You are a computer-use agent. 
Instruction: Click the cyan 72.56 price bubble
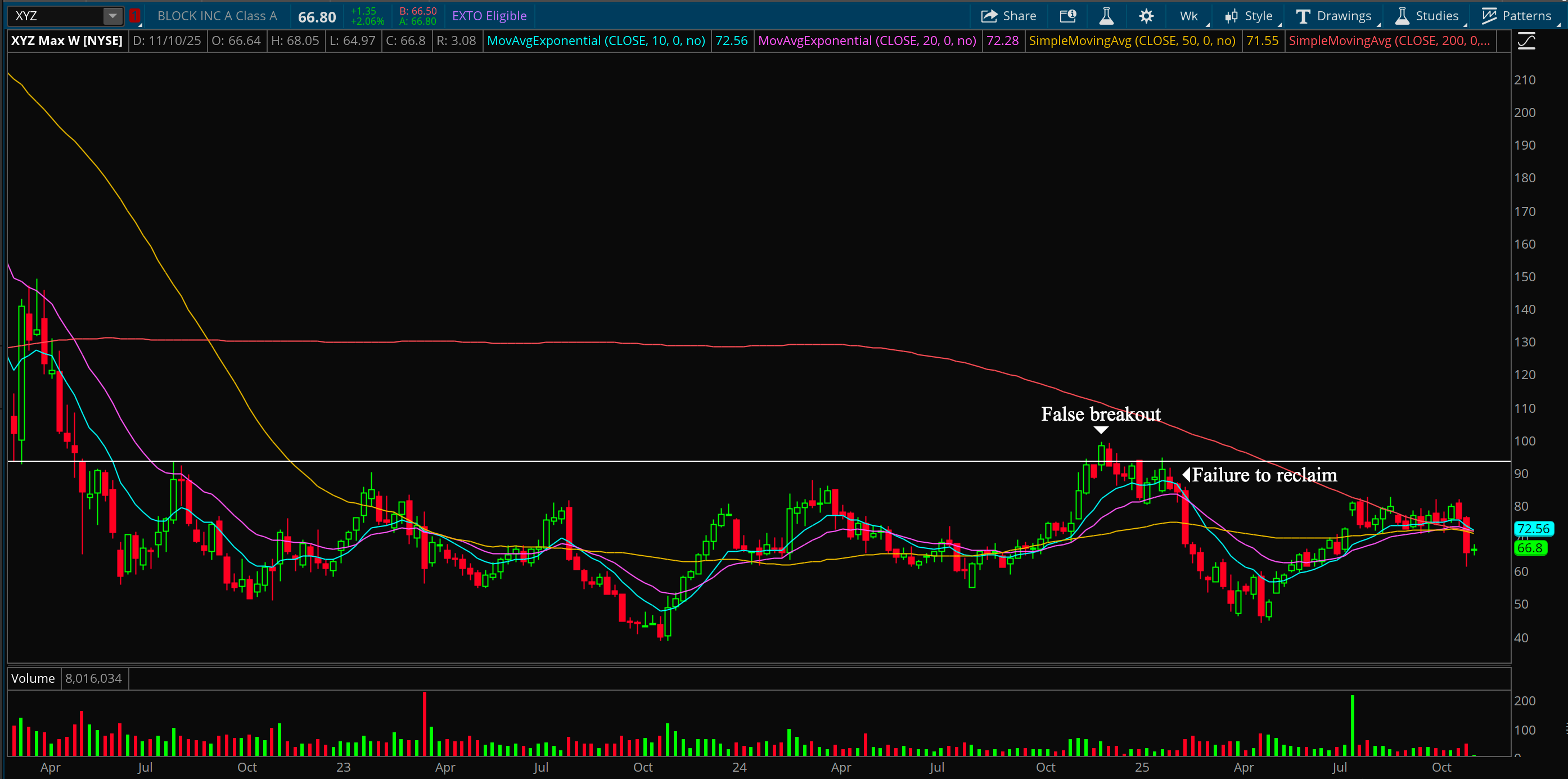[1533, 529]
